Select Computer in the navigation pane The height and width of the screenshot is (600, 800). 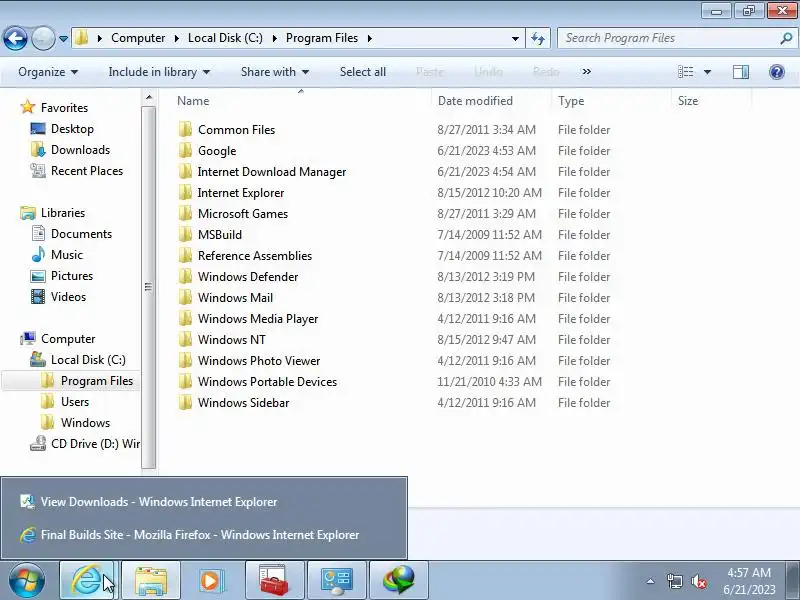tap(58, 338)
